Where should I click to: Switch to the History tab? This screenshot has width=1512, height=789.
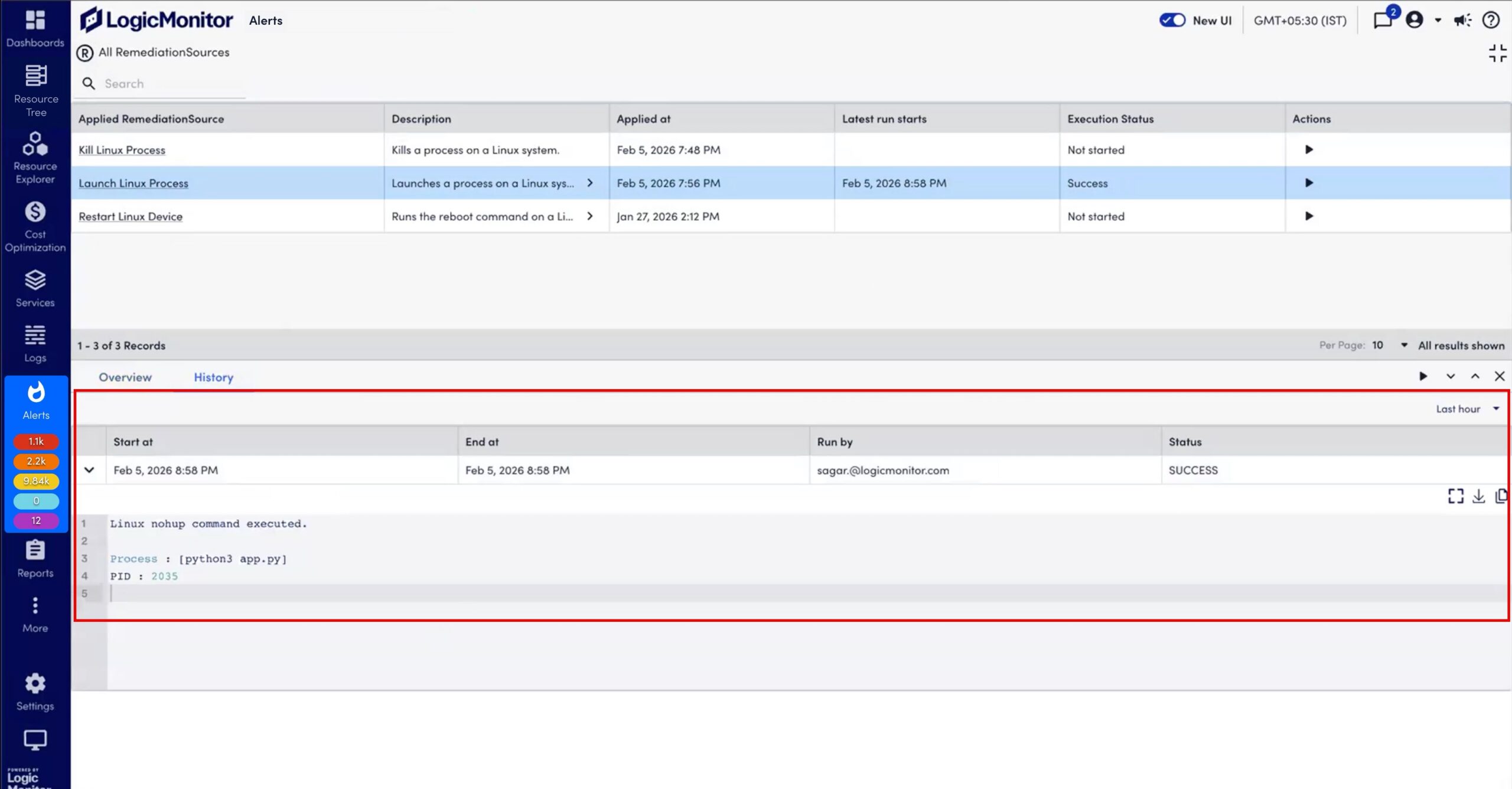214,377
